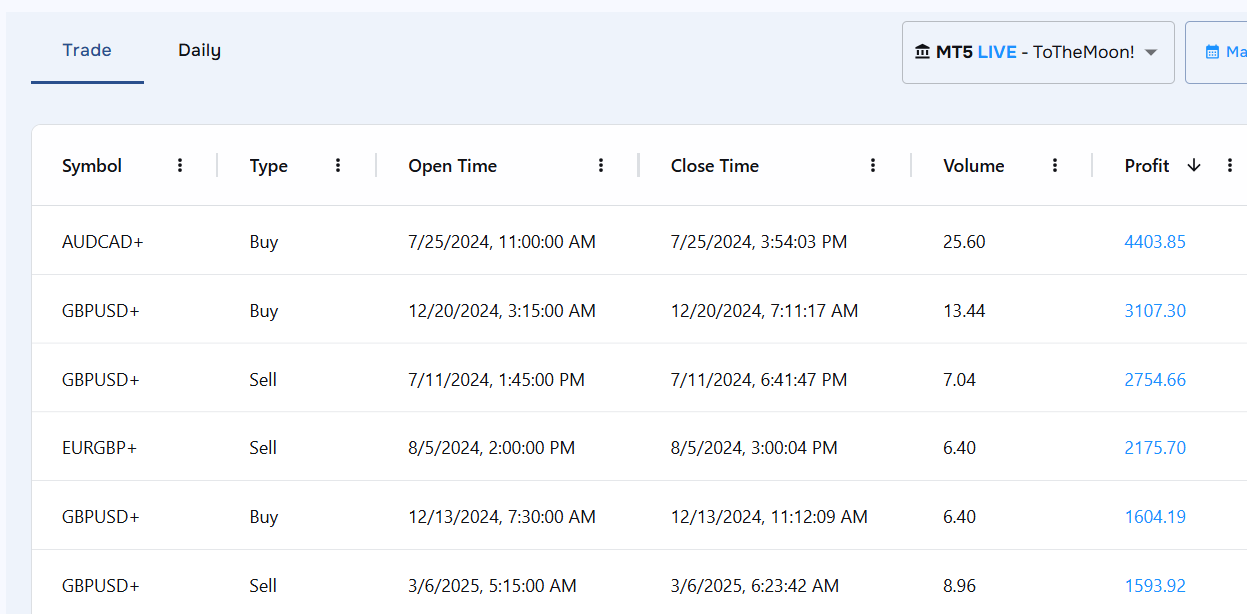
Task: Switch to the Daily tab
Action: coord(199,50)
